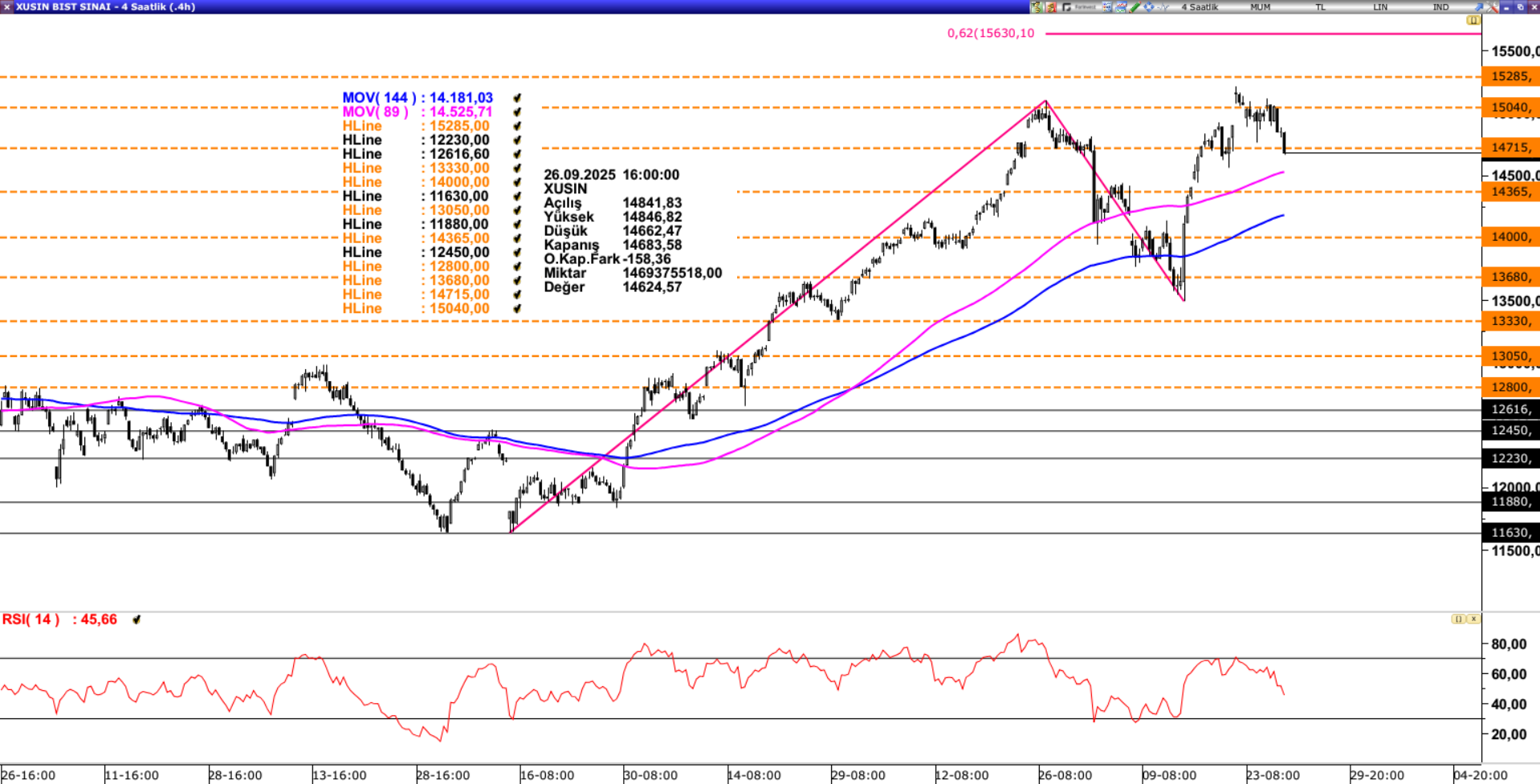Click the legend value 14.525,71
Screen dimensions: 1540x784
pos(461,112)
